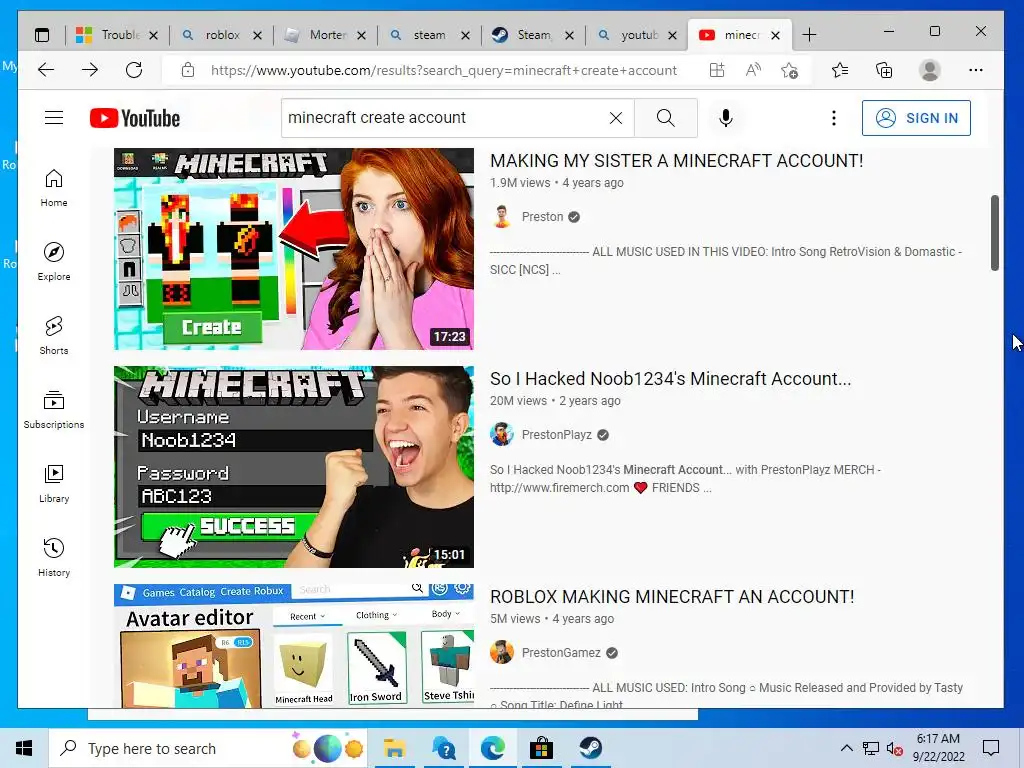This screenshot has width=1024, height=768.
Task: Click the Preston channel avatar
Action: click(x=502, y=217)
